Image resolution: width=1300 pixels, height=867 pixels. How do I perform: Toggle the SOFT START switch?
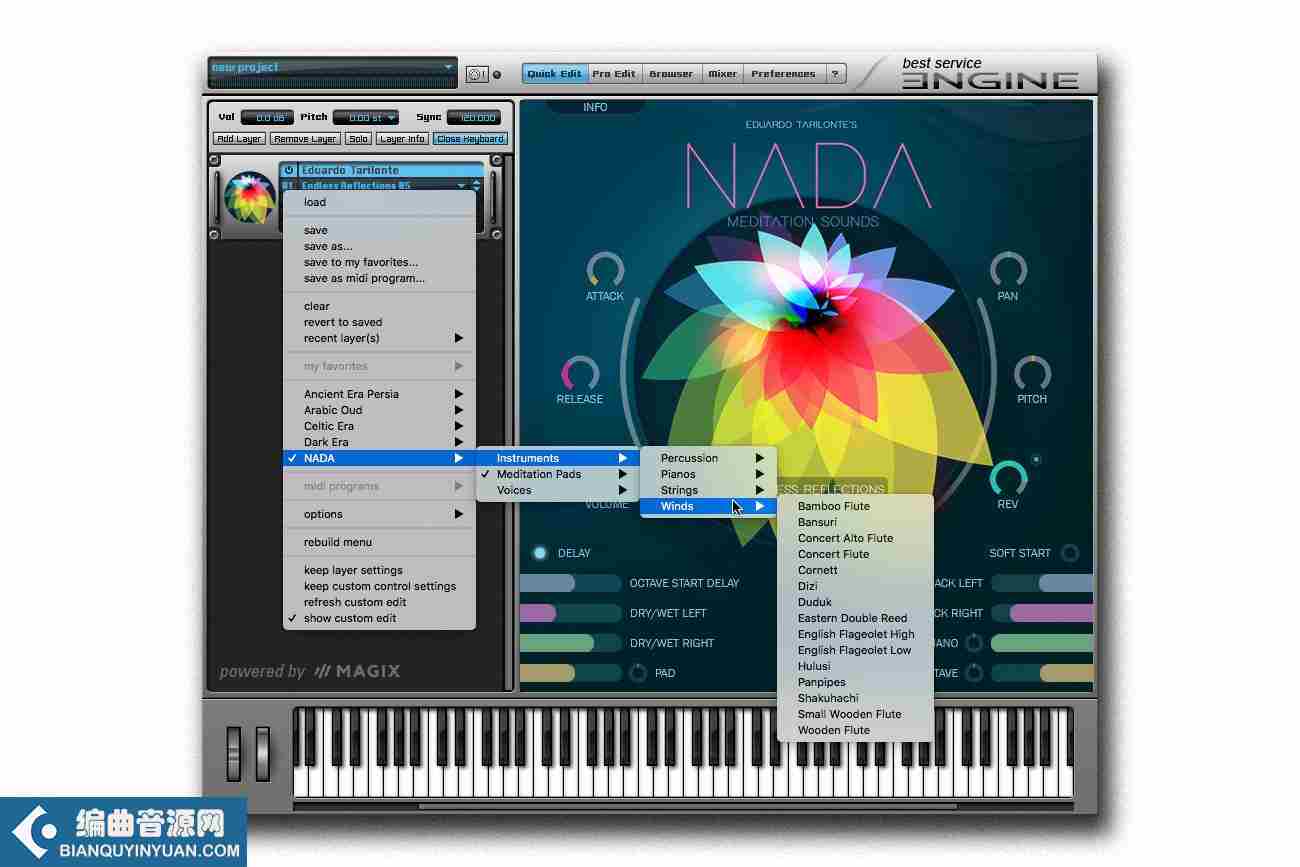point(1070,553)
